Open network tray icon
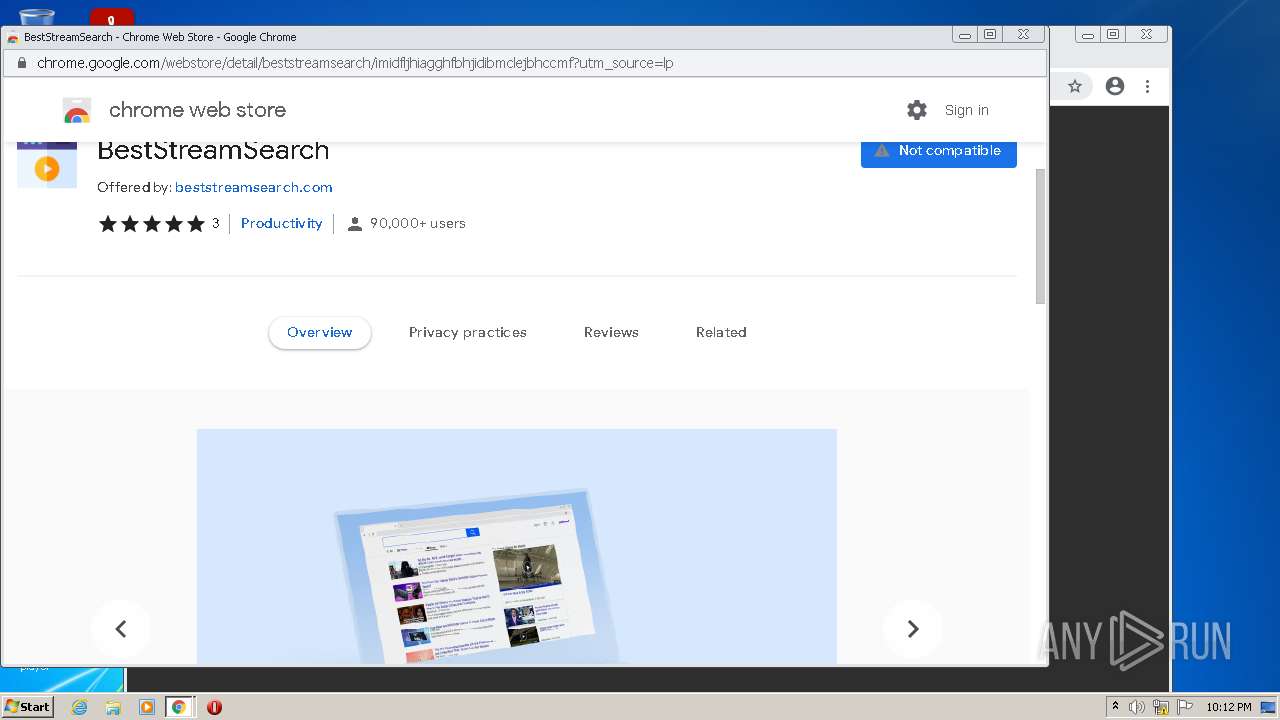This screenshot has height=720, width=1280. [x=1161, y=707]
